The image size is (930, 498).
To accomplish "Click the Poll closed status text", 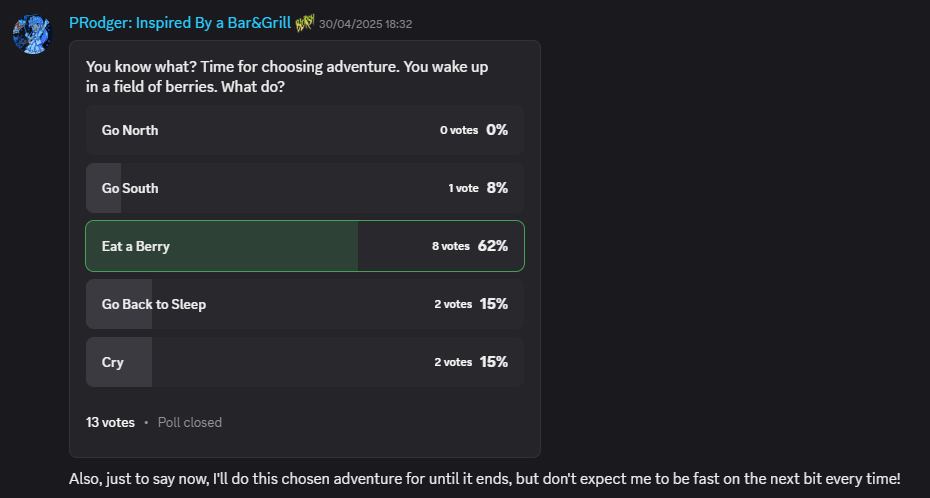I will pyautogui.click(x=190, y=423).
